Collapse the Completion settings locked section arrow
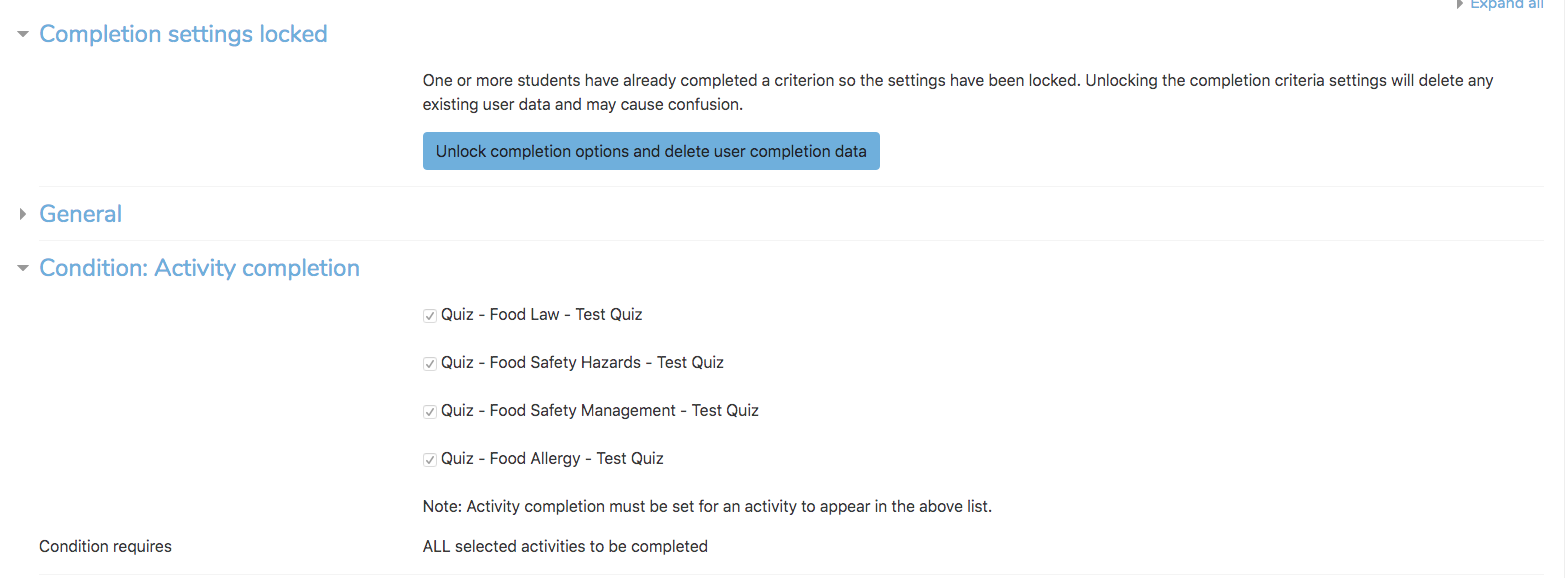The width and height of the screenshot is (1565, 578). [22, 34]
